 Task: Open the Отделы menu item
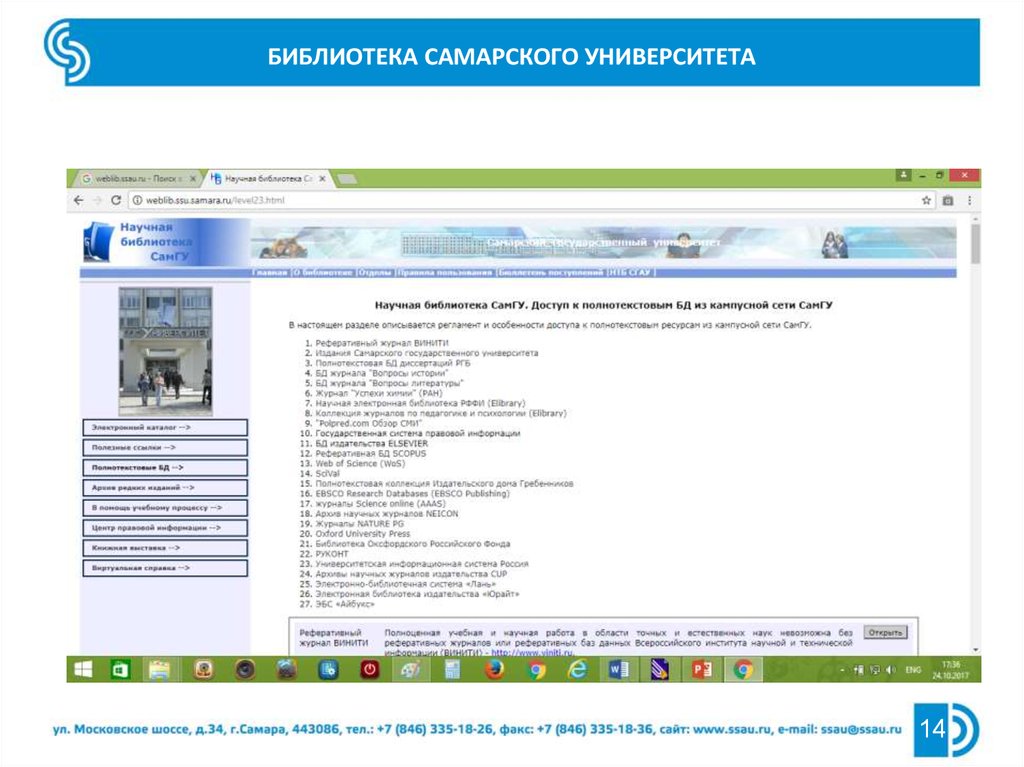point(375,272)
